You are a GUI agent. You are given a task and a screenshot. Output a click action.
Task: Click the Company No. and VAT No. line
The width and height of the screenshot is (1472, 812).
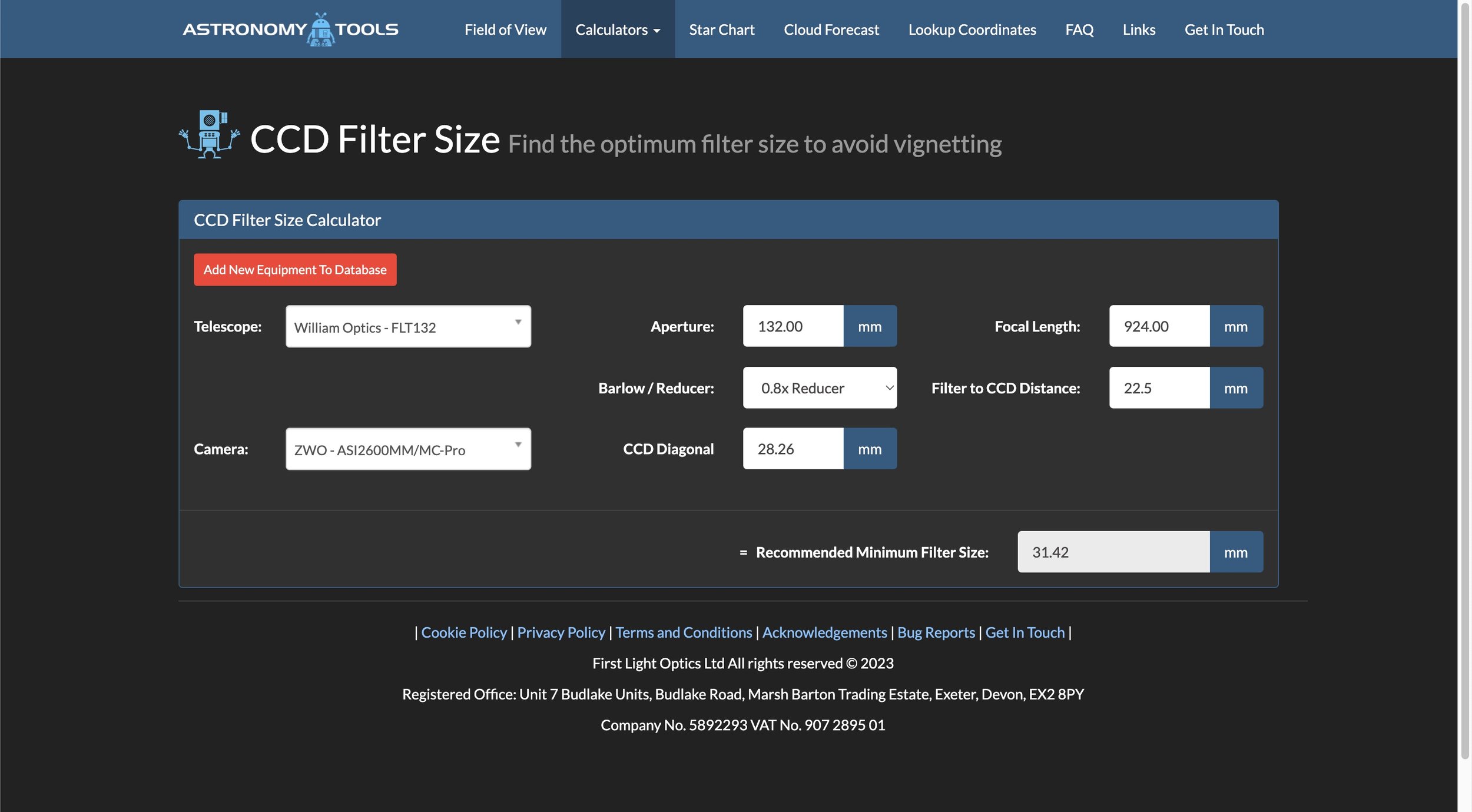(x=743, y=725)
